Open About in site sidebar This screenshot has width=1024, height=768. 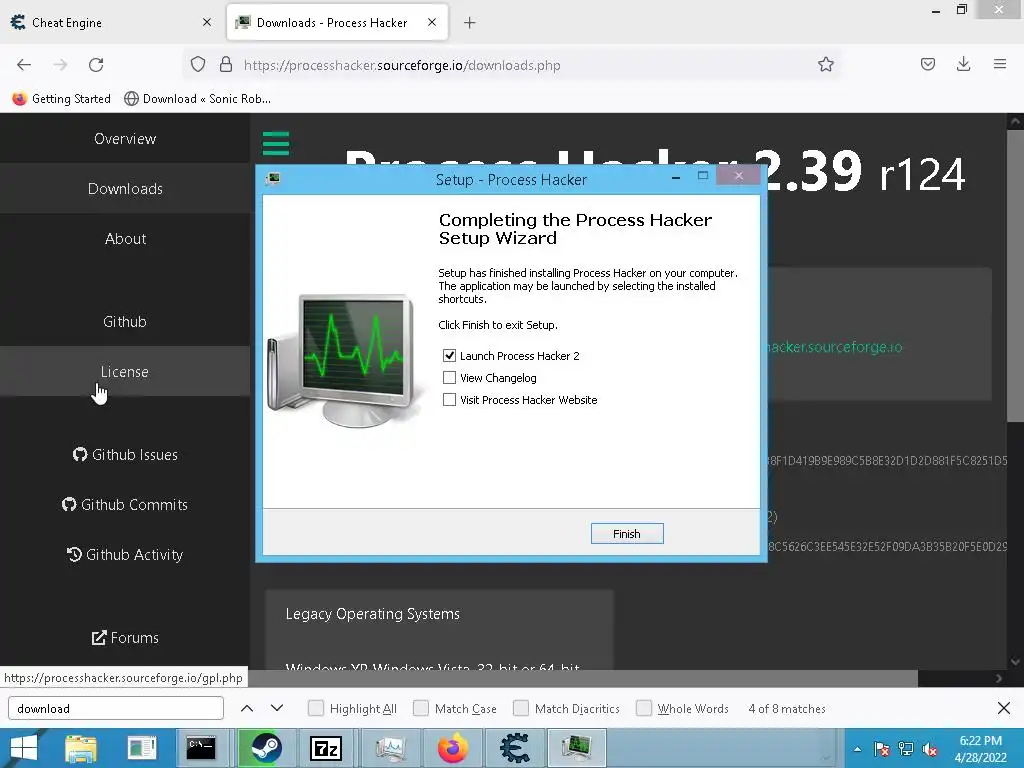pos(125,238)
